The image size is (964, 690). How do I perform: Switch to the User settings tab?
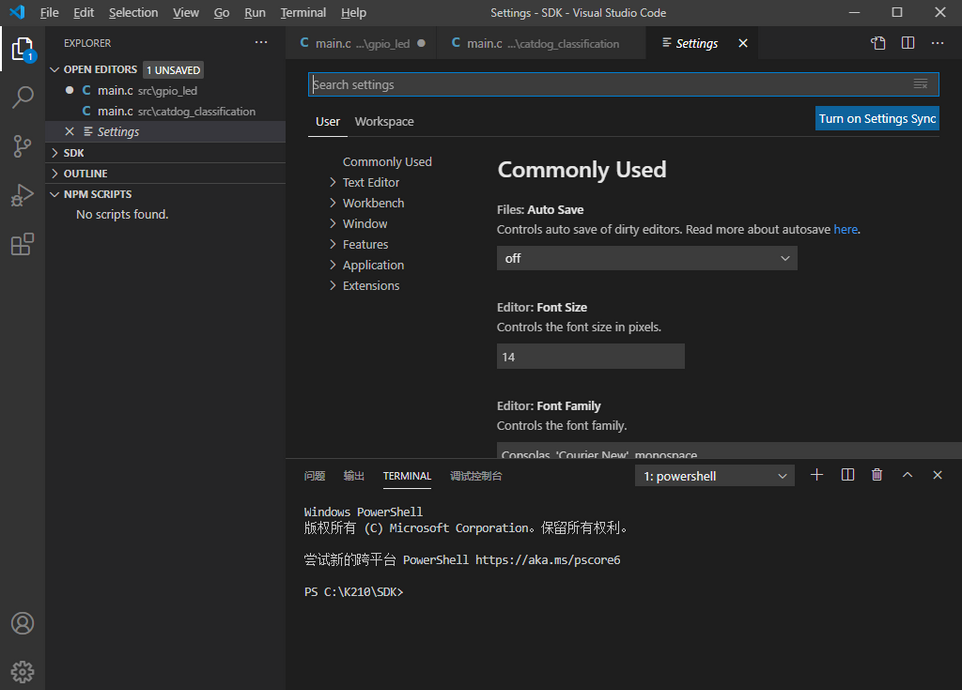click(328, 122)
